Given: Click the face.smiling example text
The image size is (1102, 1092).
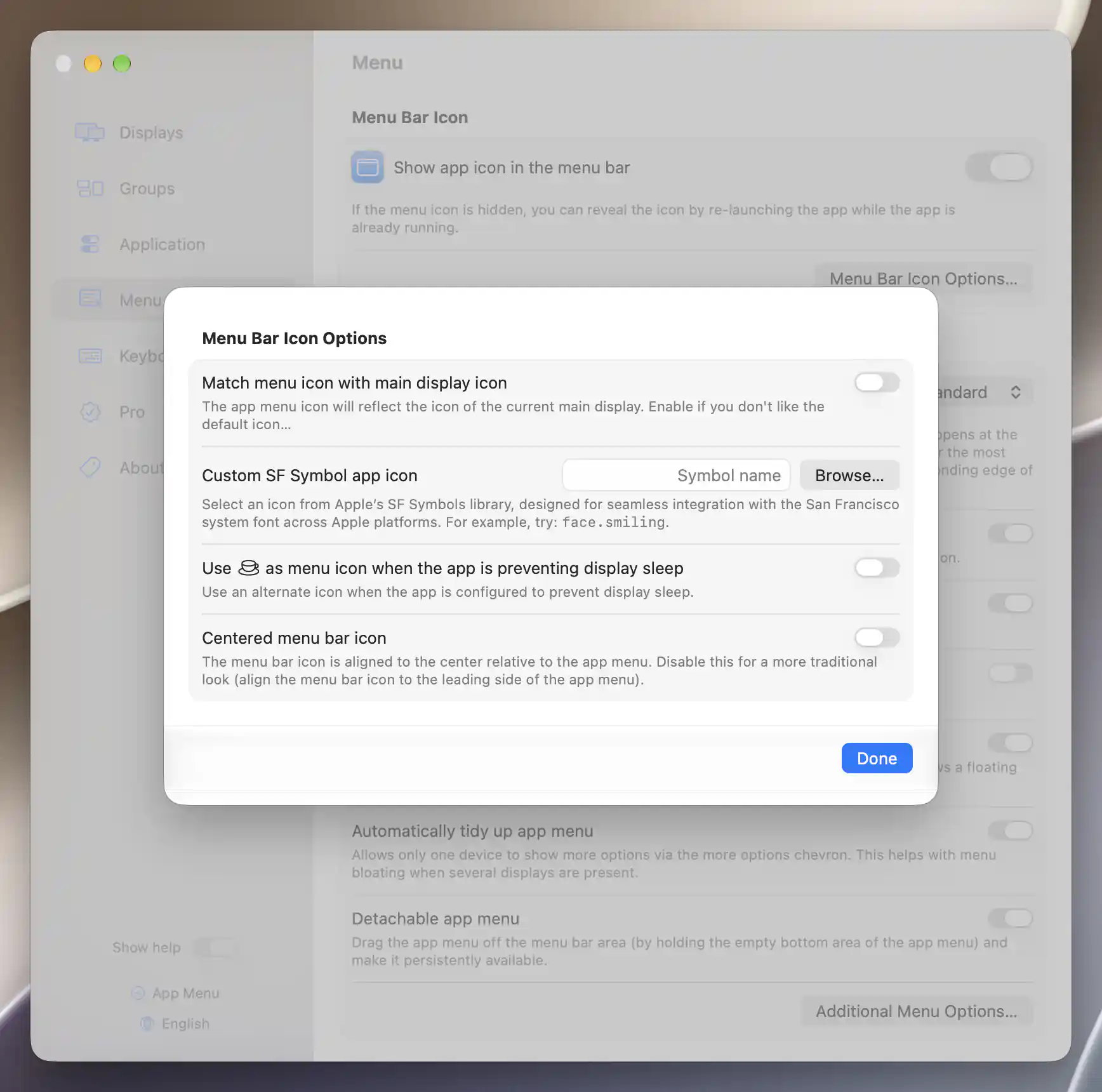Looking at the screenshot, I should click(614, 522).
